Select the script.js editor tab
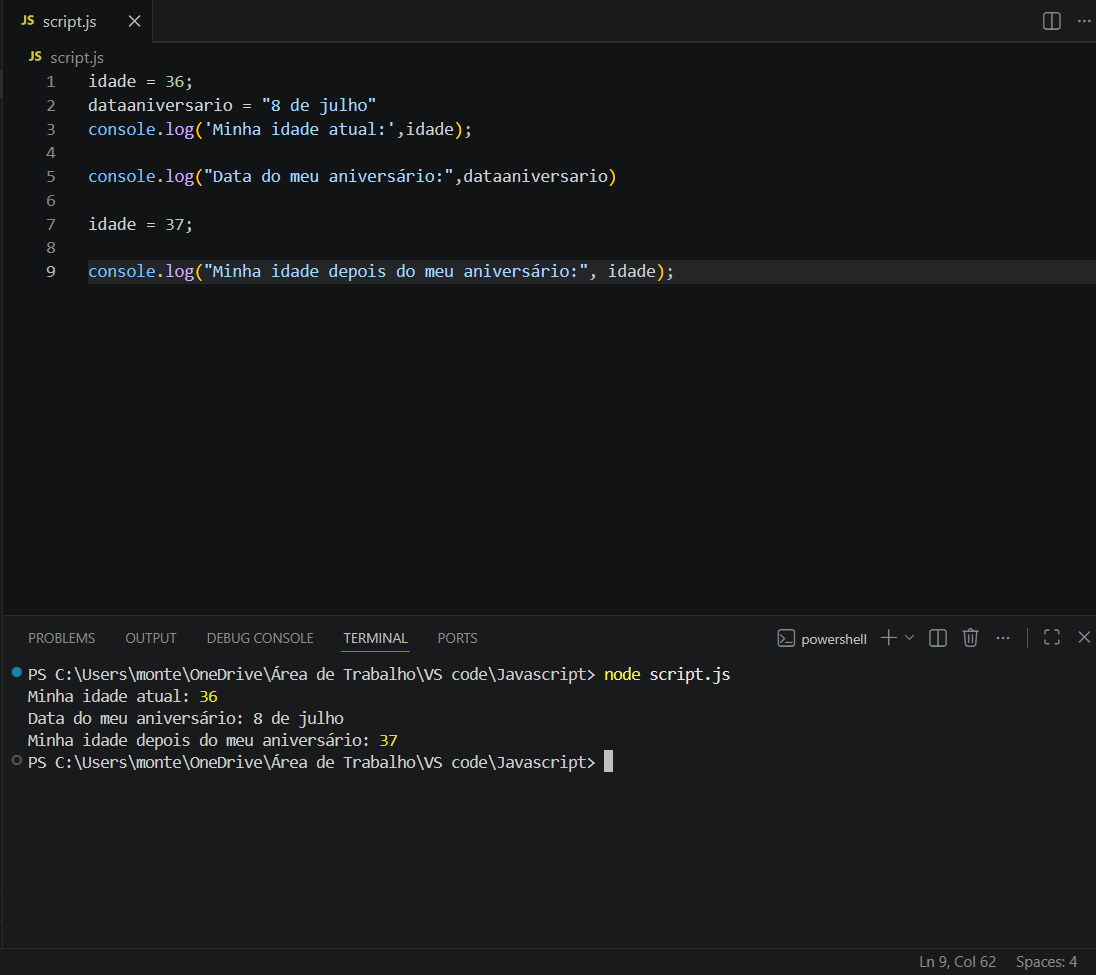The width and height of the screenshot is (1096, 975). pyautogui.click(x=77, y=21)
